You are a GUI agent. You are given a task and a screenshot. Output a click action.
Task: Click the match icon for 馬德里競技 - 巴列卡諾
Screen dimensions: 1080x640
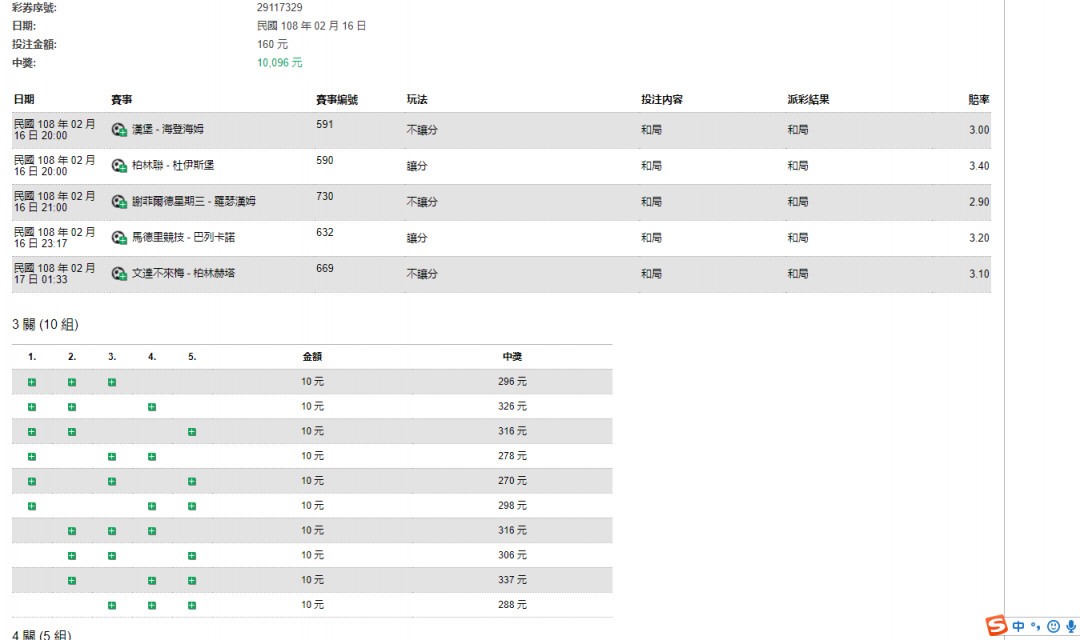[x=119, y=238]
